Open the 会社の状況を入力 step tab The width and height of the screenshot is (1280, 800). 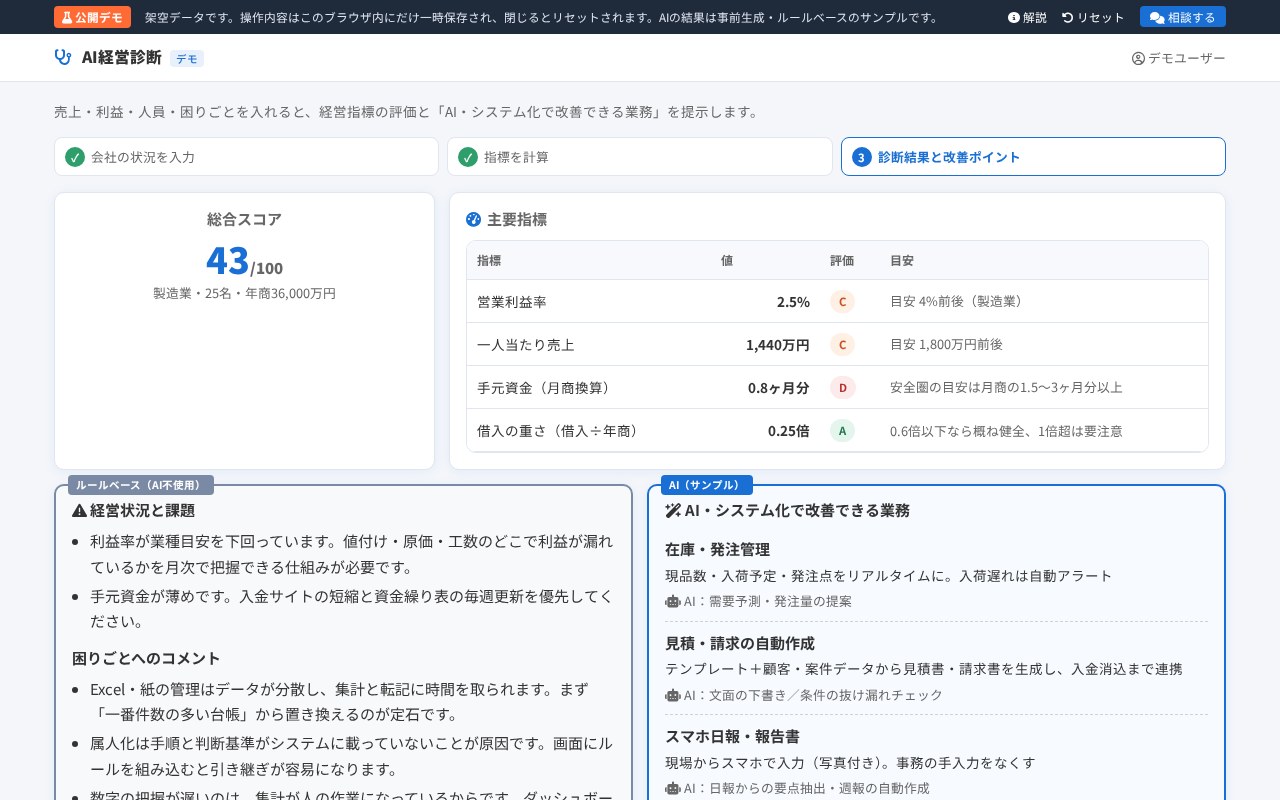pos(246,157)
